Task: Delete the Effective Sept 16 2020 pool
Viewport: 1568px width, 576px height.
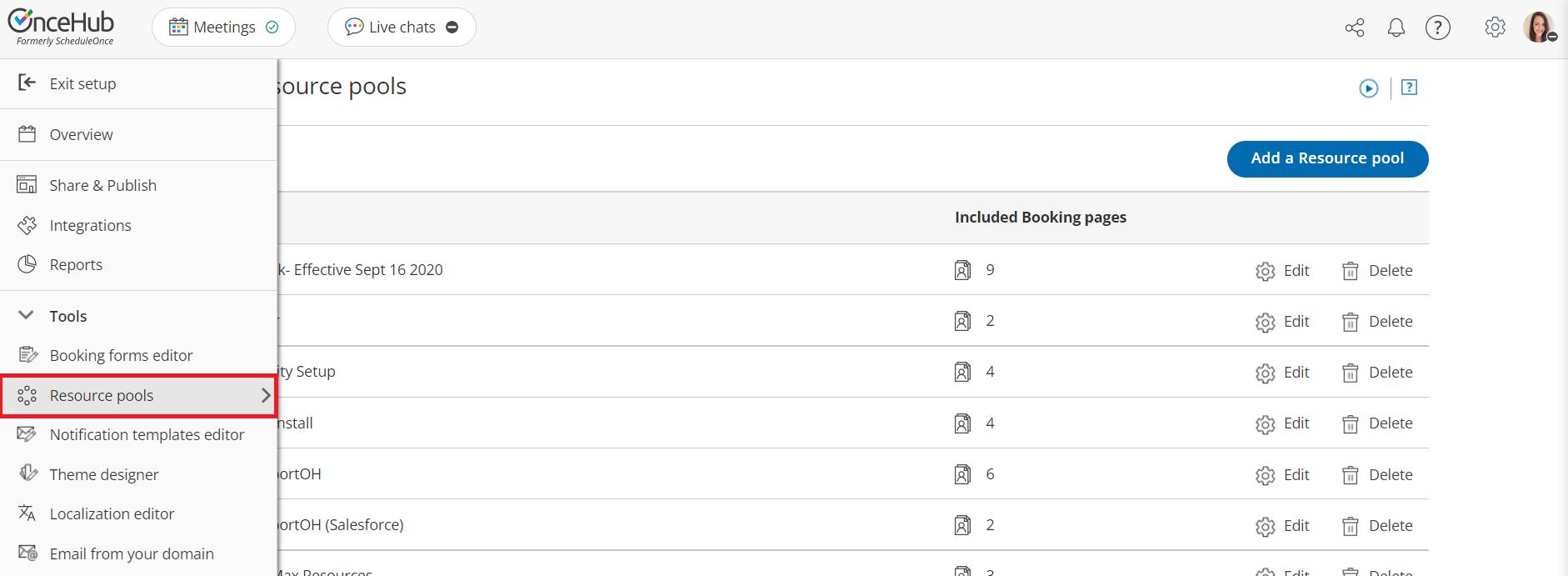Action: tap(1378, 271)
